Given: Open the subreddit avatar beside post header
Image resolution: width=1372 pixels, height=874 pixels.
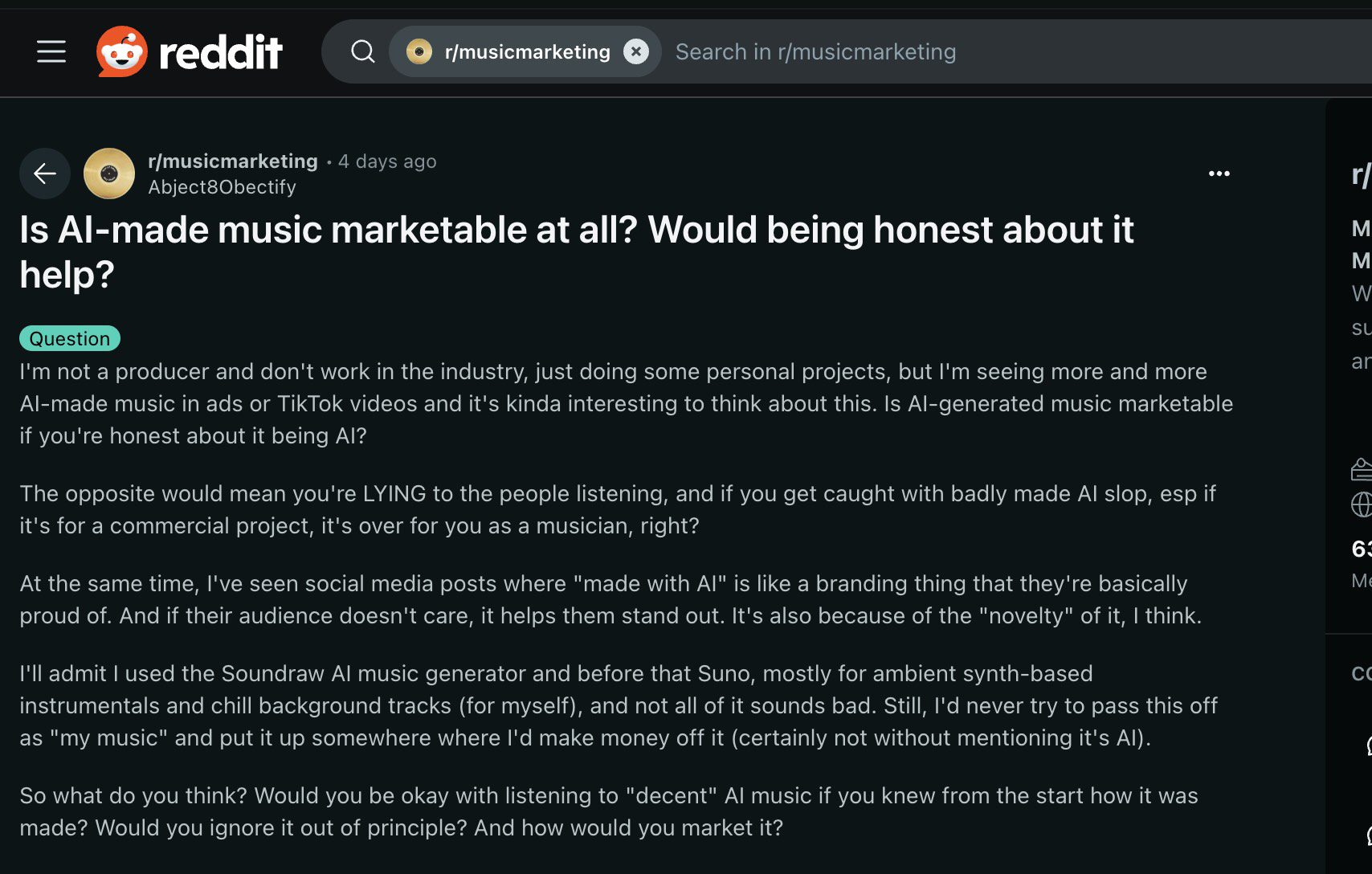Looking at the screenshot, I should pos(109,174).
